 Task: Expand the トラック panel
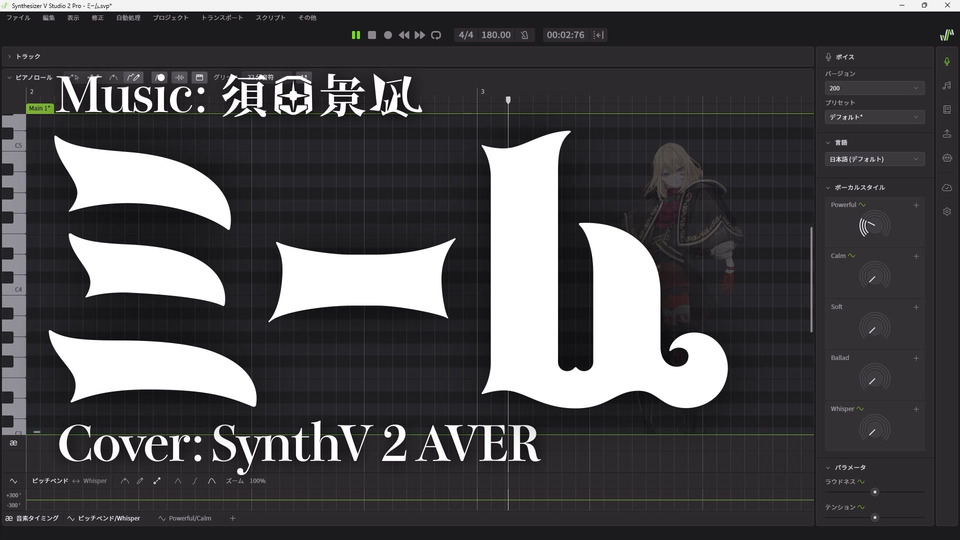[10, 56]
